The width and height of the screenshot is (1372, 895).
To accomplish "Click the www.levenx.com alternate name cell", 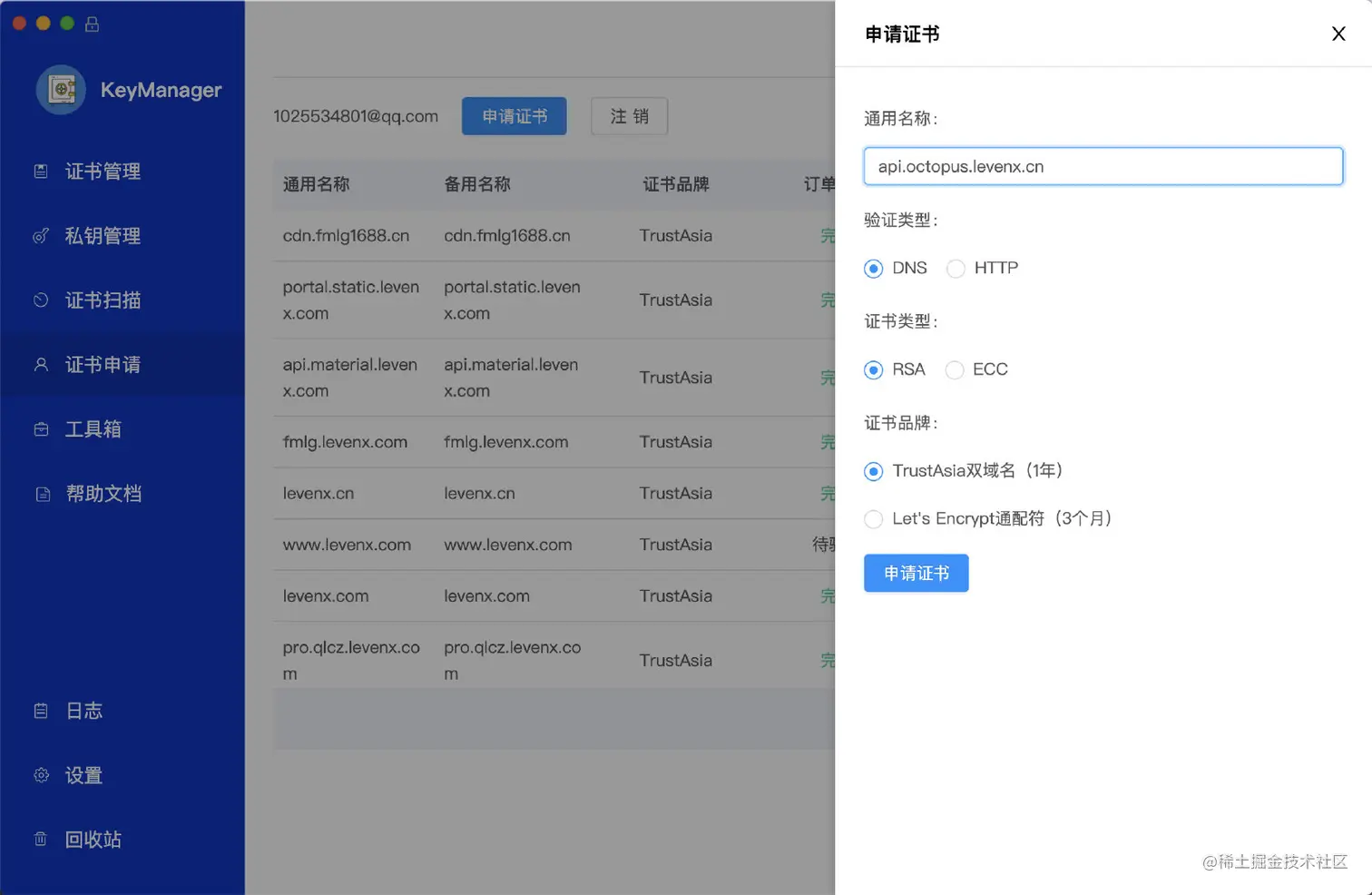I will coord(508,545).
